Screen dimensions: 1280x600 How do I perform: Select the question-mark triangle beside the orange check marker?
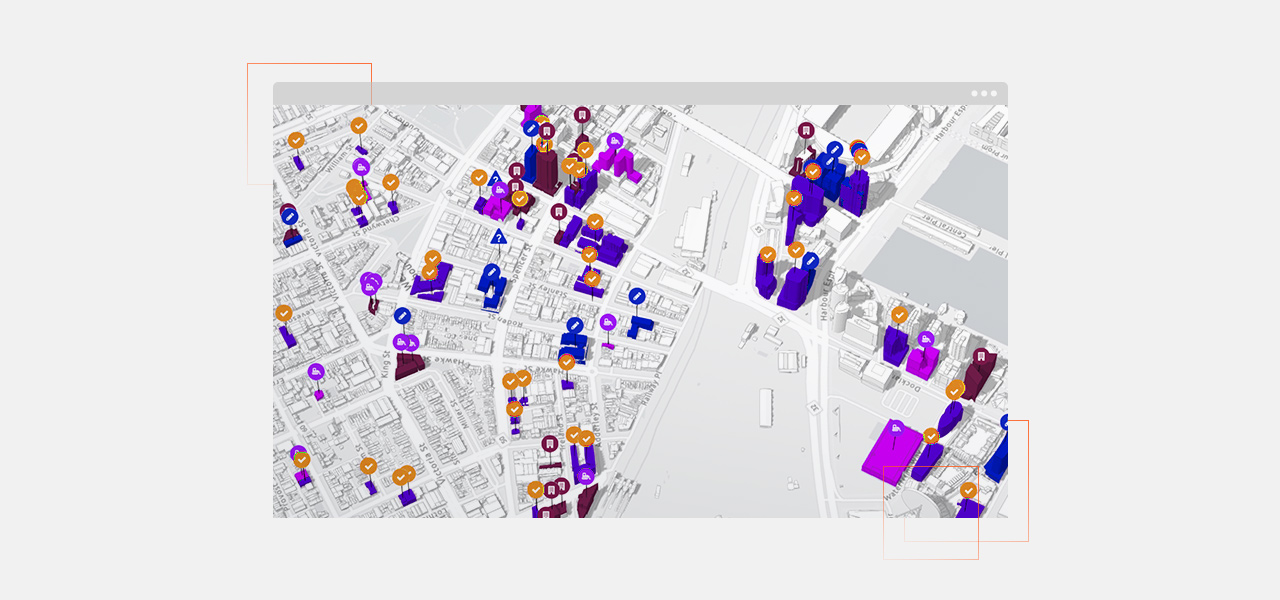click(x=494, y=178)
